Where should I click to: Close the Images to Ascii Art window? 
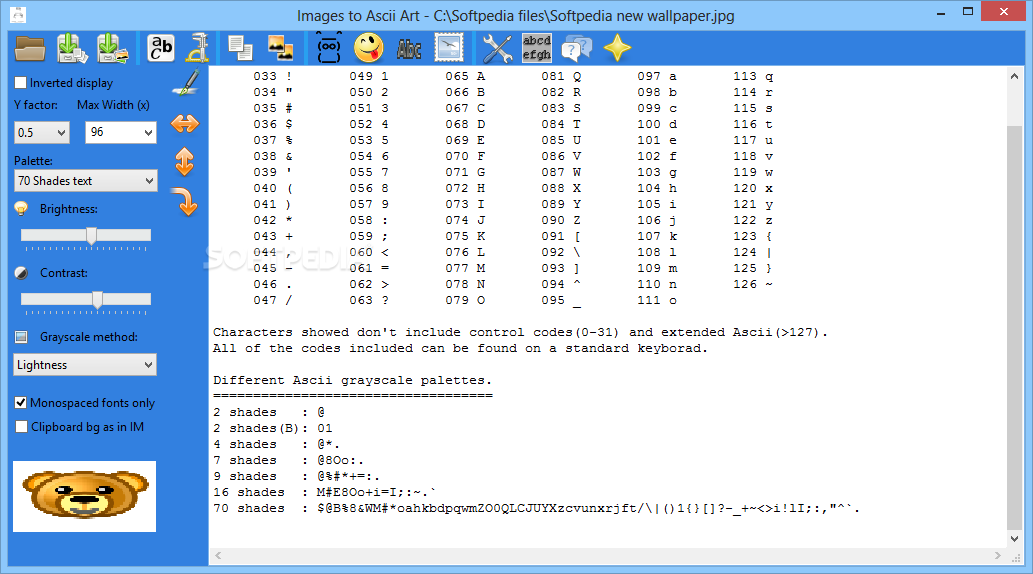[x=1004, y=11]
